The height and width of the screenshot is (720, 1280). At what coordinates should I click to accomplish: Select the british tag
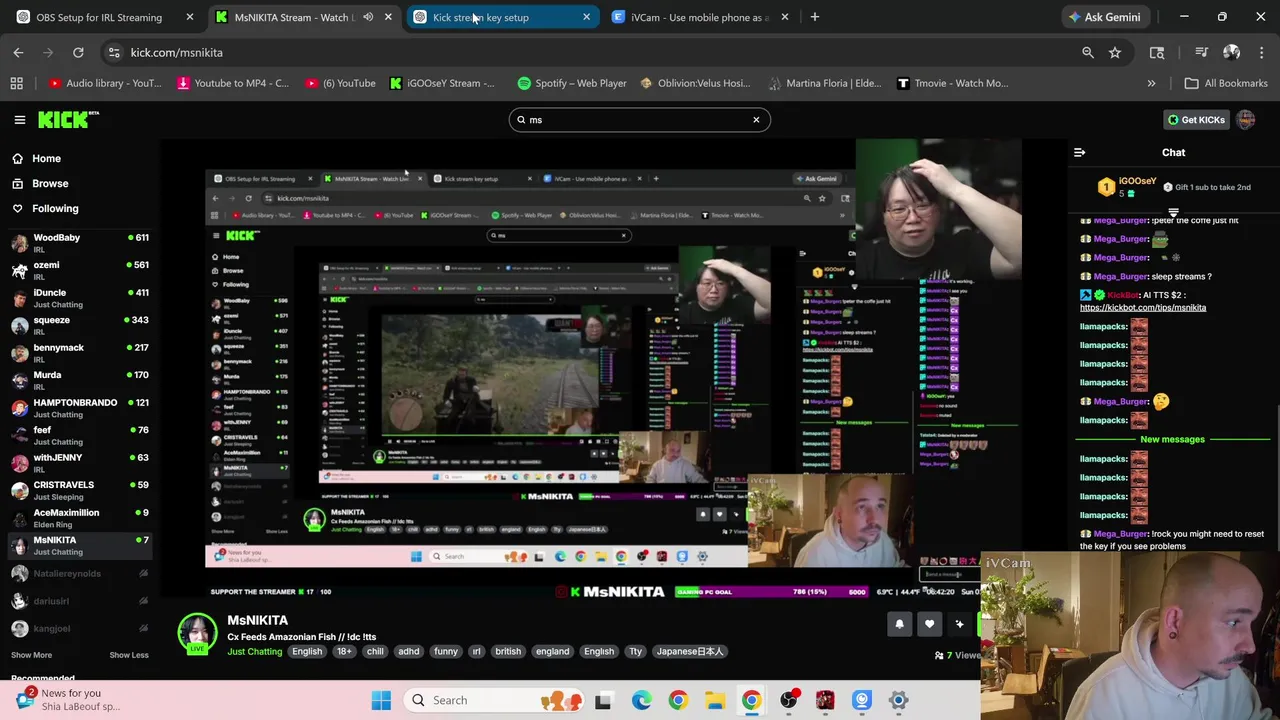pyautogui.click(x=508, y=652)
